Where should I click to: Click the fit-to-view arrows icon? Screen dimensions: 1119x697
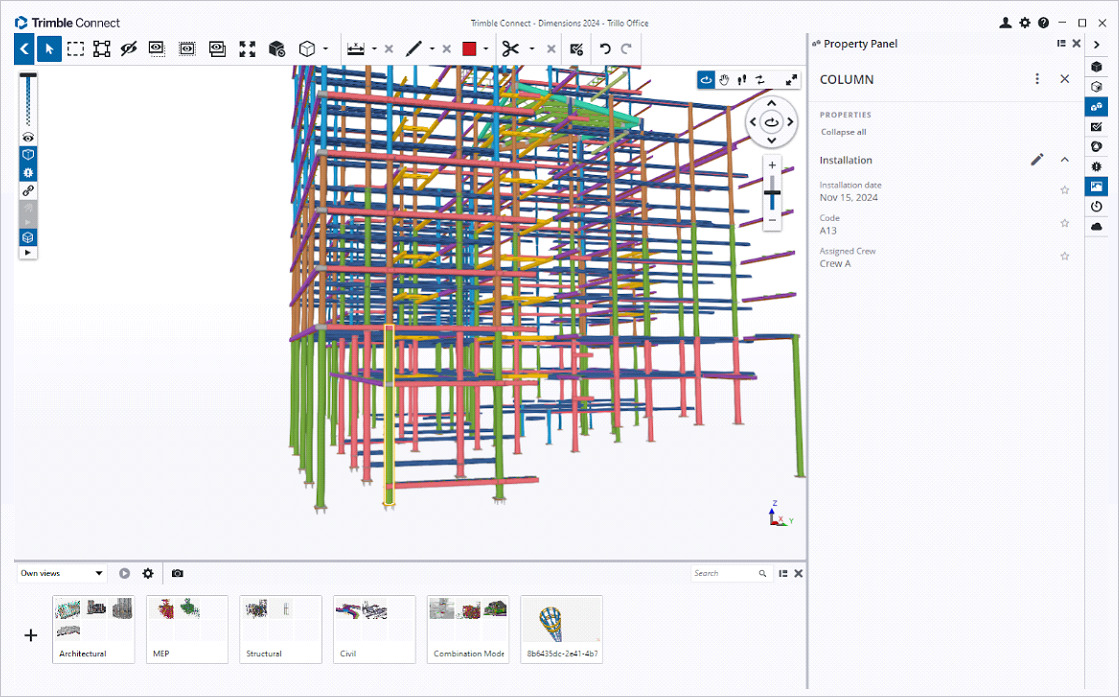248,49
